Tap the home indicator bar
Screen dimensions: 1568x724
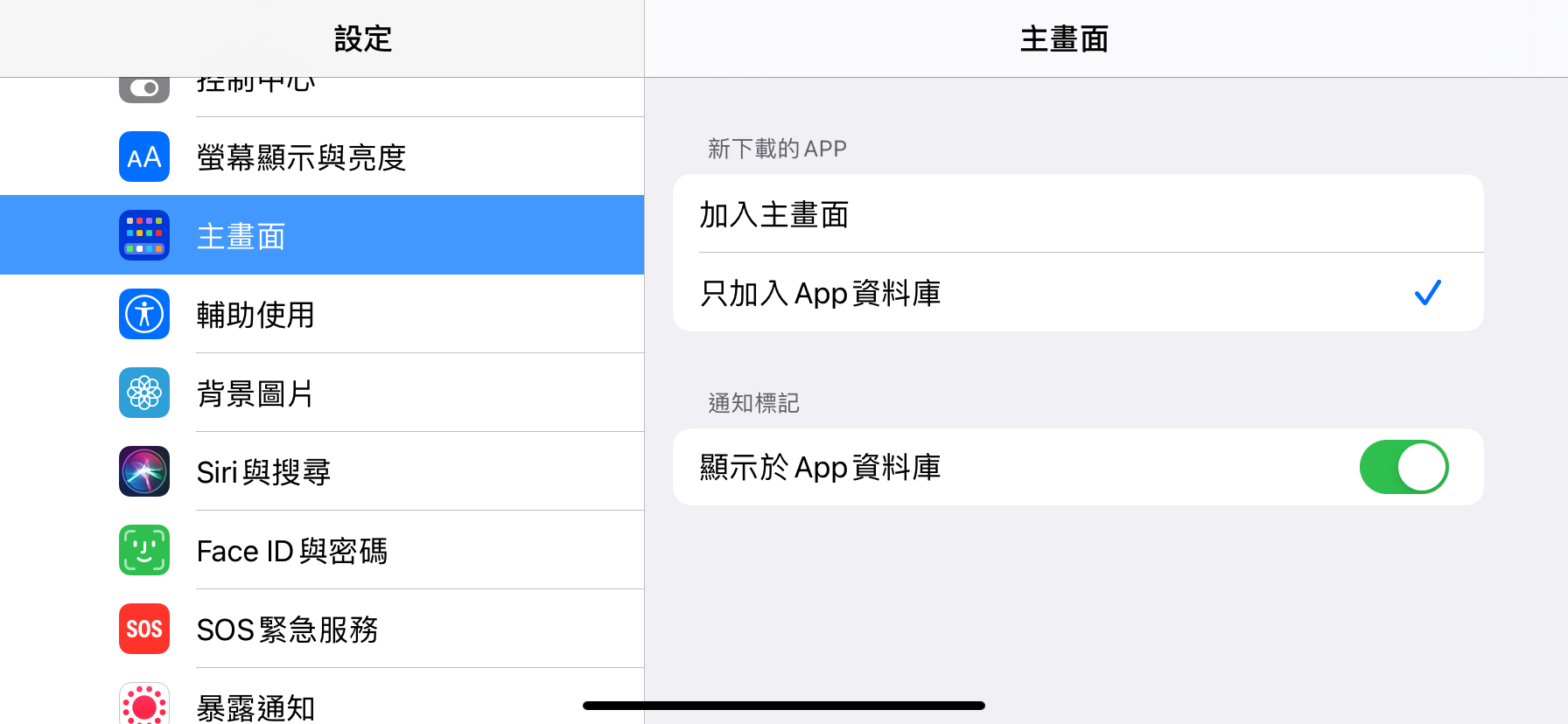point(784,706)
